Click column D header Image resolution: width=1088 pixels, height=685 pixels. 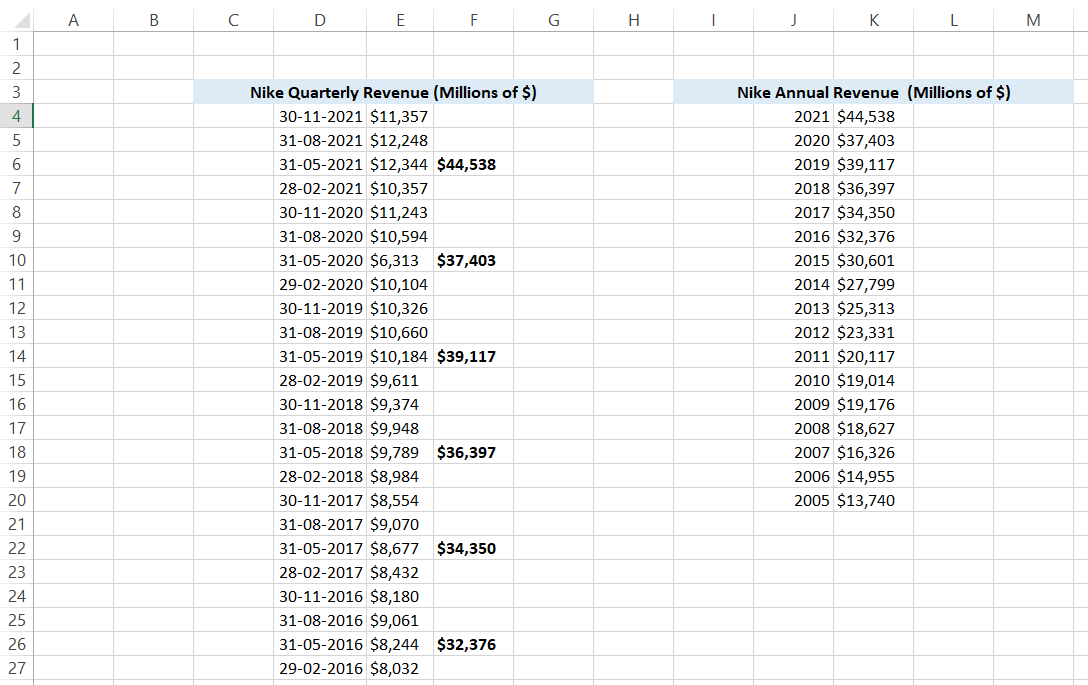(x=320, y=20)
